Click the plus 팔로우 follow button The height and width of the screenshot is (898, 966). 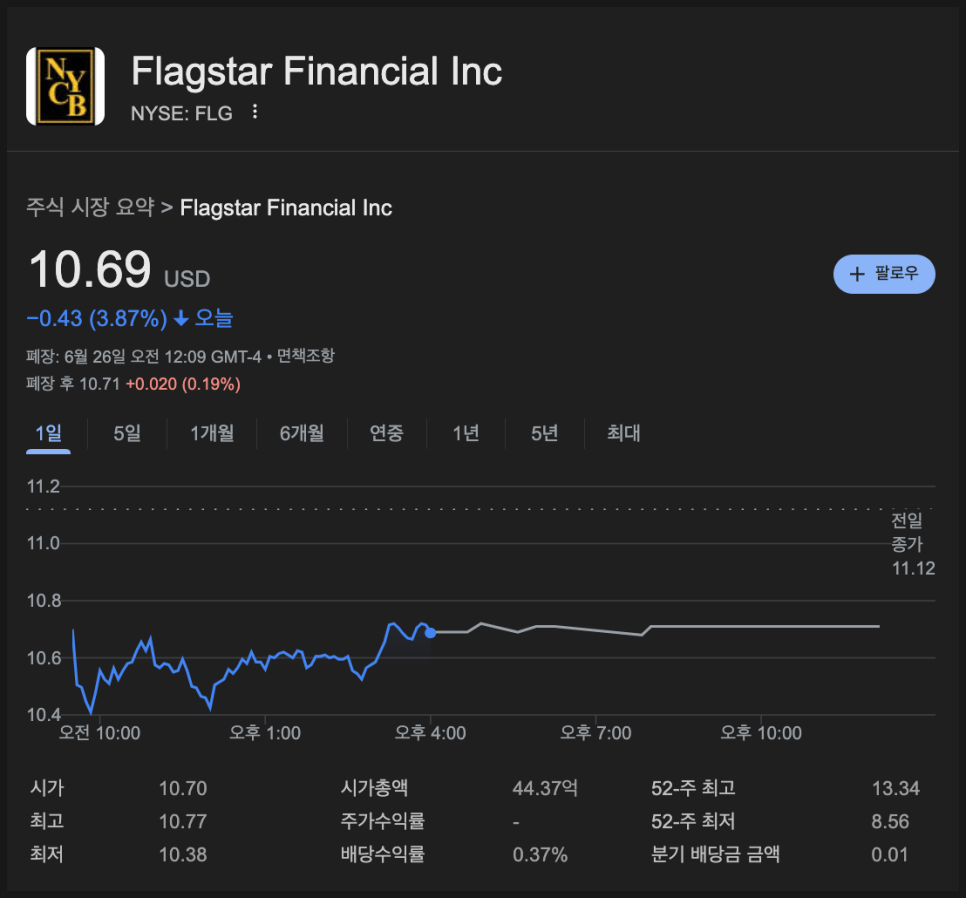pyautogui.click(x=884, y=274)
